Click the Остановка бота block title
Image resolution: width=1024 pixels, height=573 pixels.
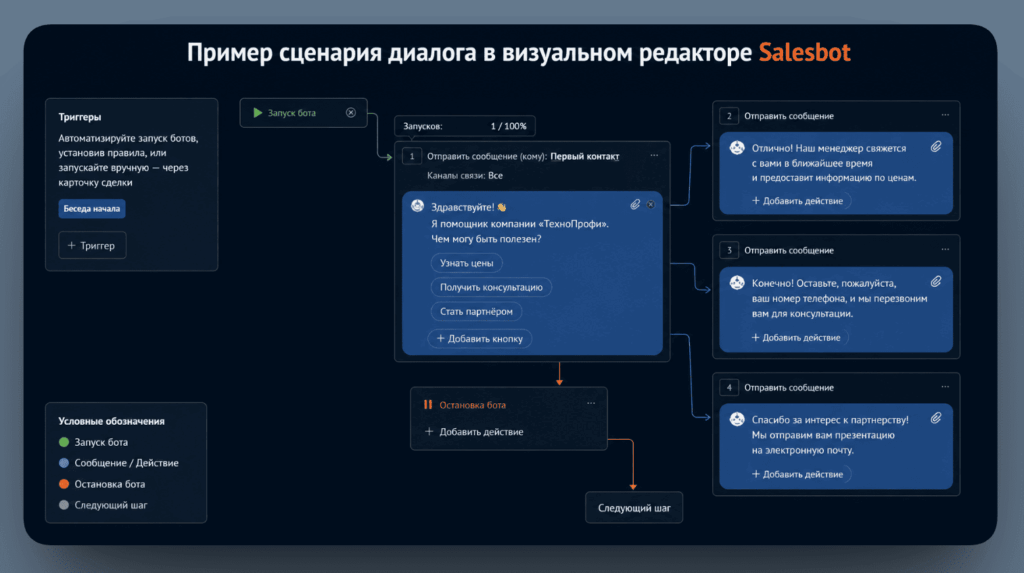472,405
